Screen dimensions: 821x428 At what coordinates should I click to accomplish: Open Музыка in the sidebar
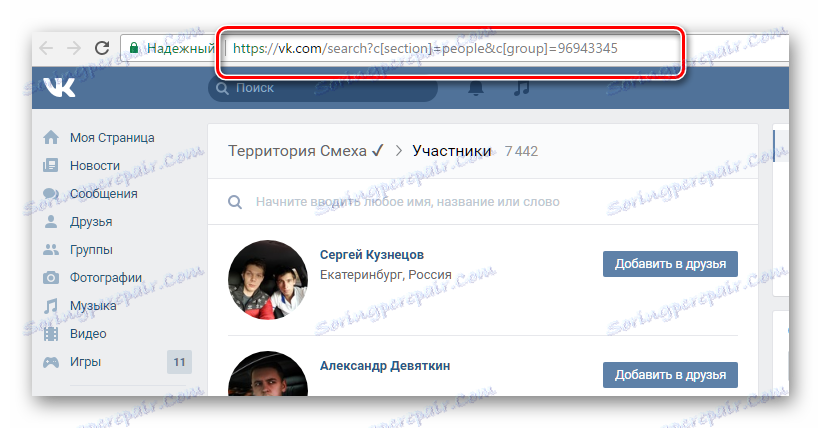[93, 306]
